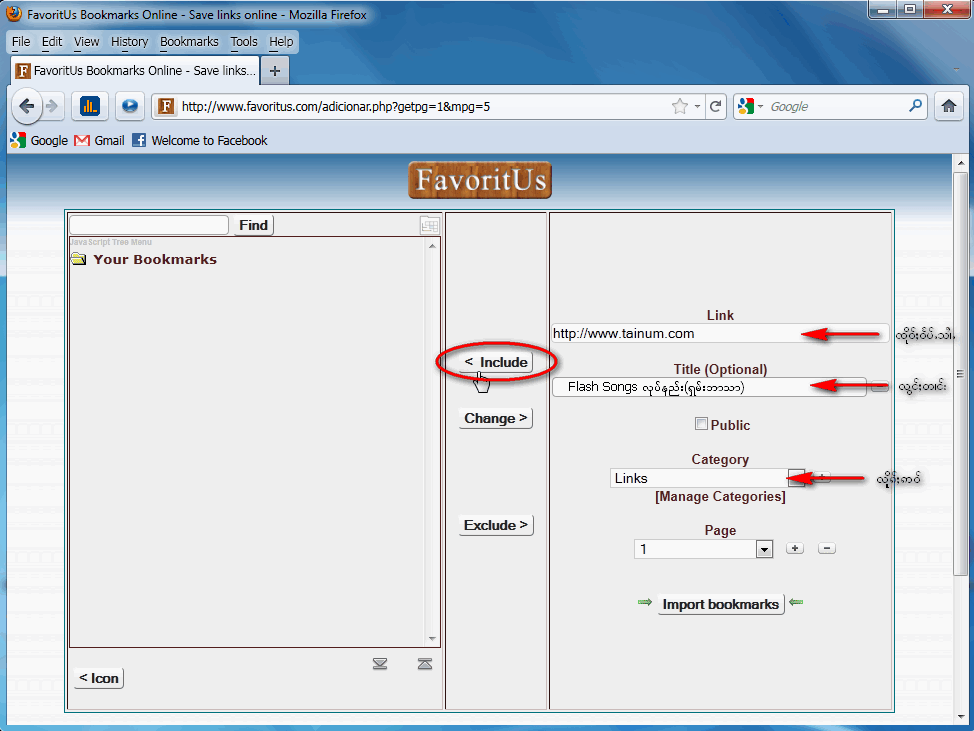Click the bookmark search input field

click(149, 225)
